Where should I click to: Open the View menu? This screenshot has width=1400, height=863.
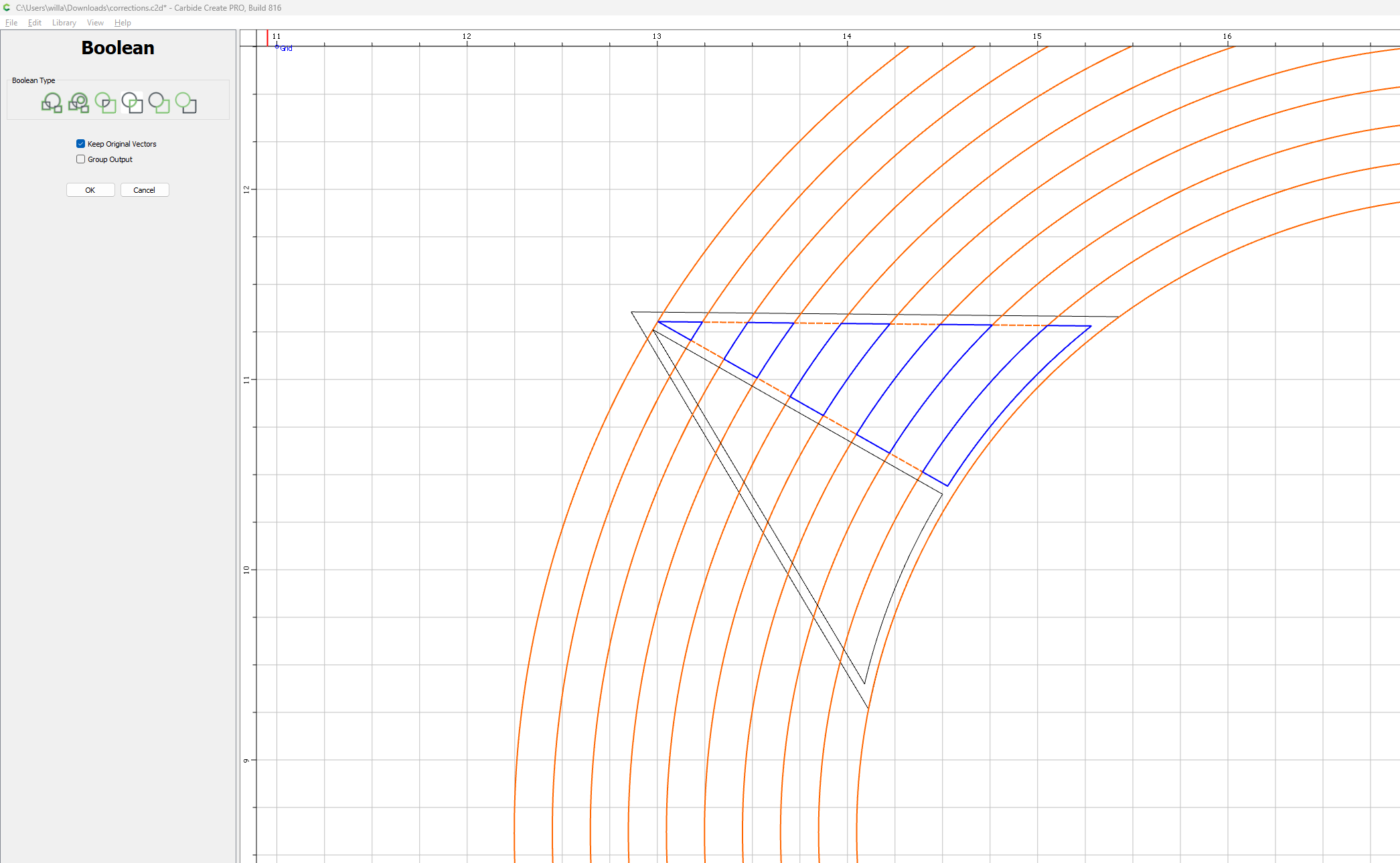pos(95,23)
